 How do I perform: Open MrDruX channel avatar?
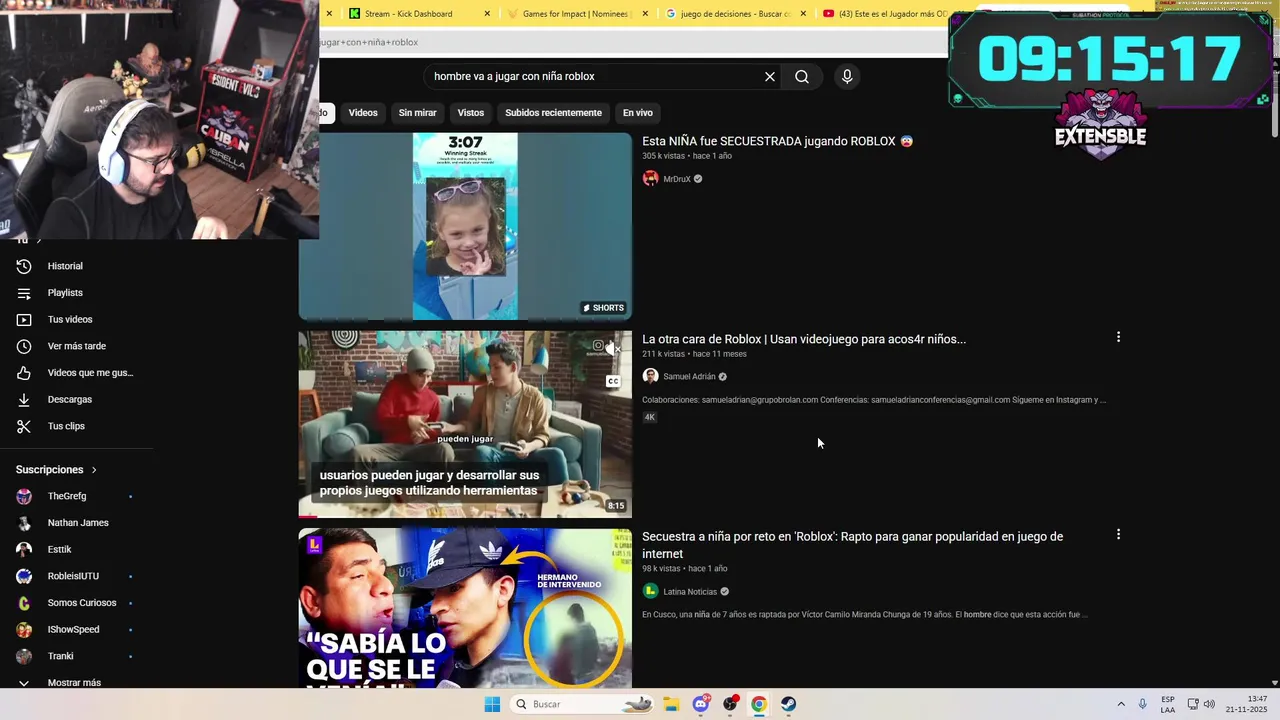coord(650,179)
